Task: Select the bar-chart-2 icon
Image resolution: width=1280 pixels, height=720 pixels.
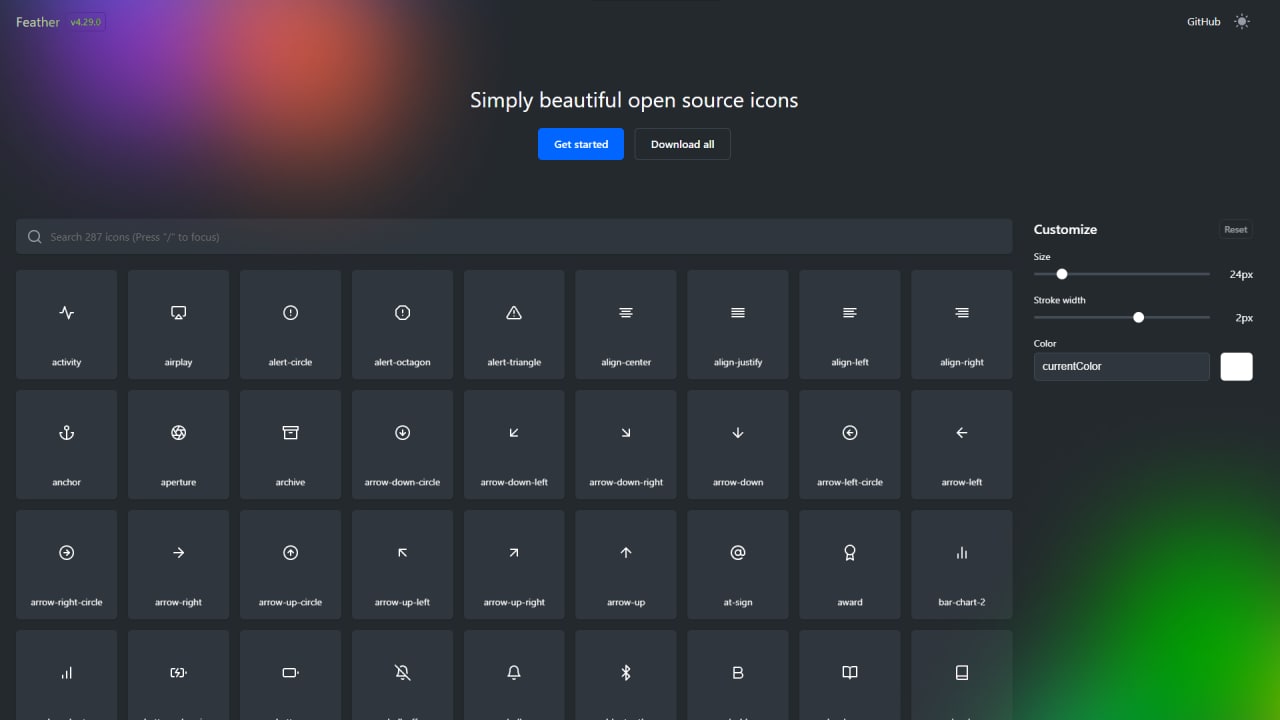Action: [962, 564]
